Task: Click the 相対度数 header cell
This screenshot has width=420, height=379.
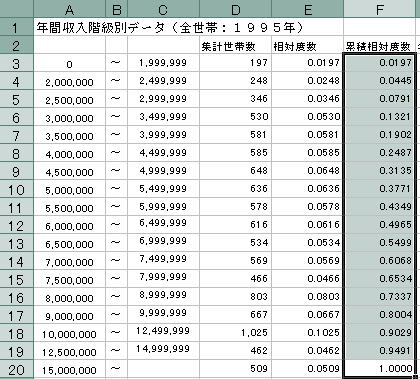Action: pos(307,45)
